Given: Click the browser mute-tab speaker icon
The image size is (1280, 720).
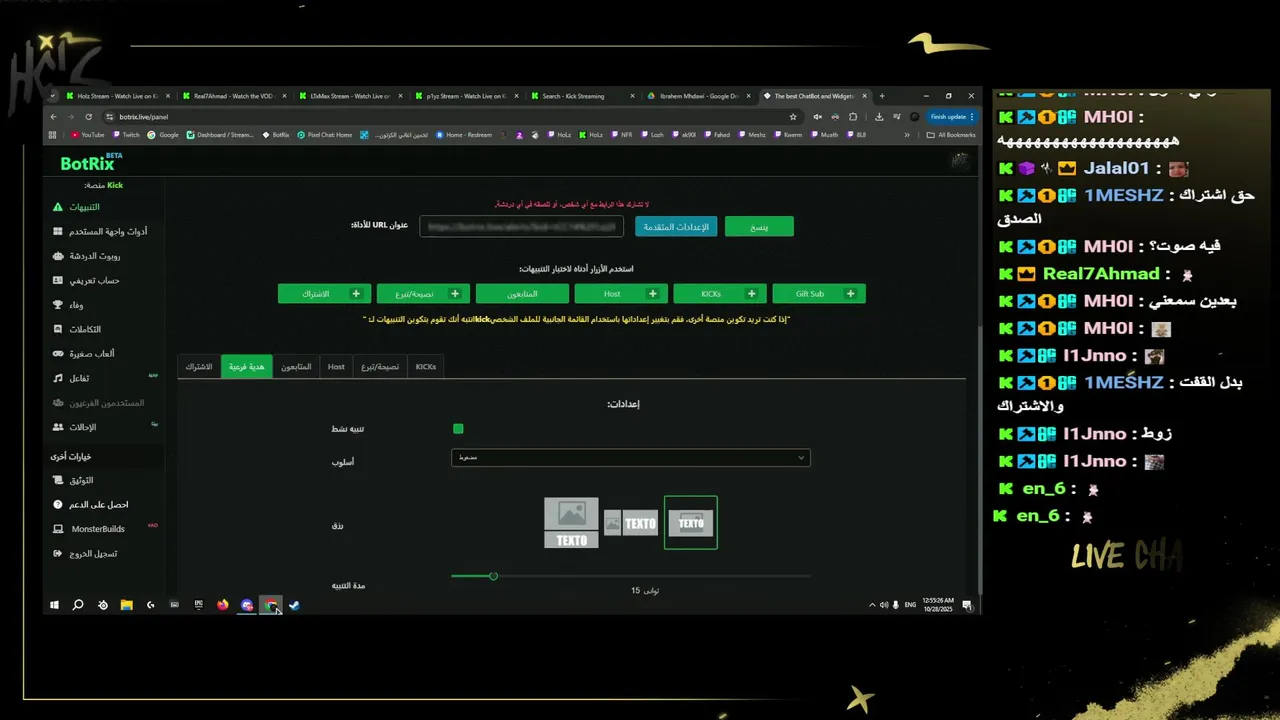Looking at the screenshot, I should point(817,117).
